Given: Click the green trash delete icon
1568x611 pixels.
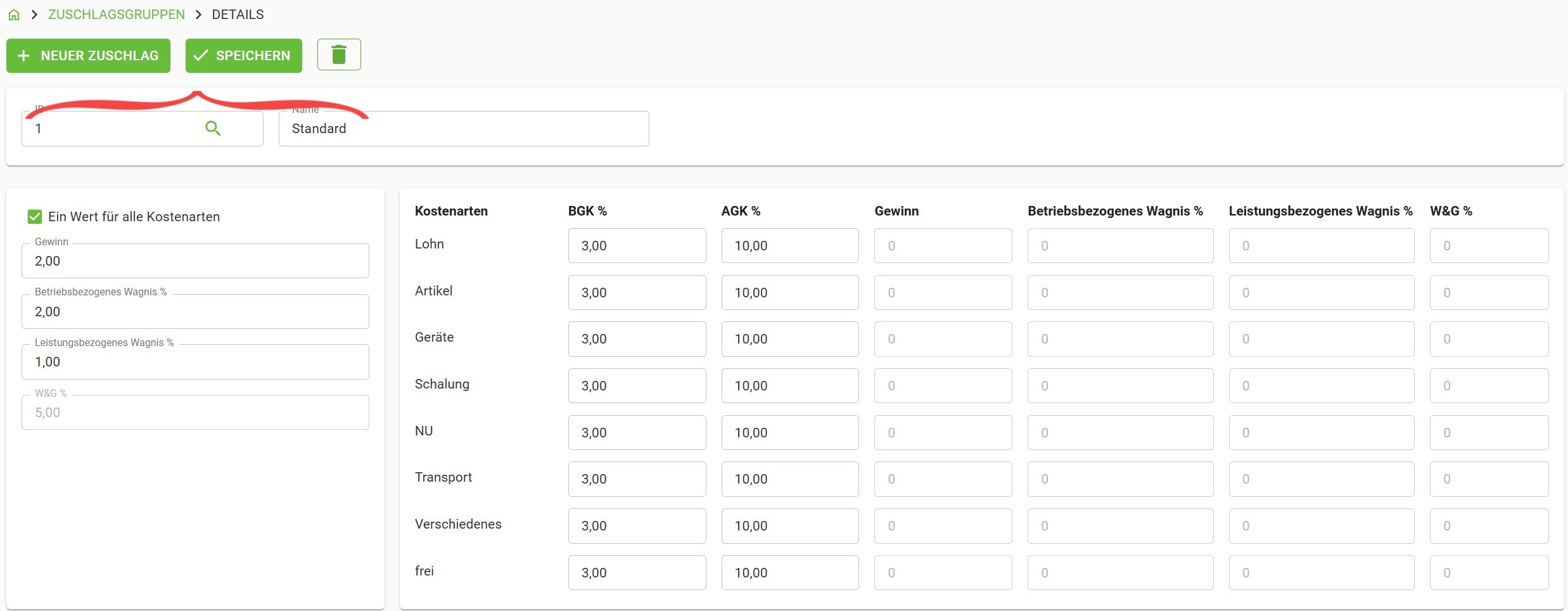Looking at the screenshot, I should (339, 55).
